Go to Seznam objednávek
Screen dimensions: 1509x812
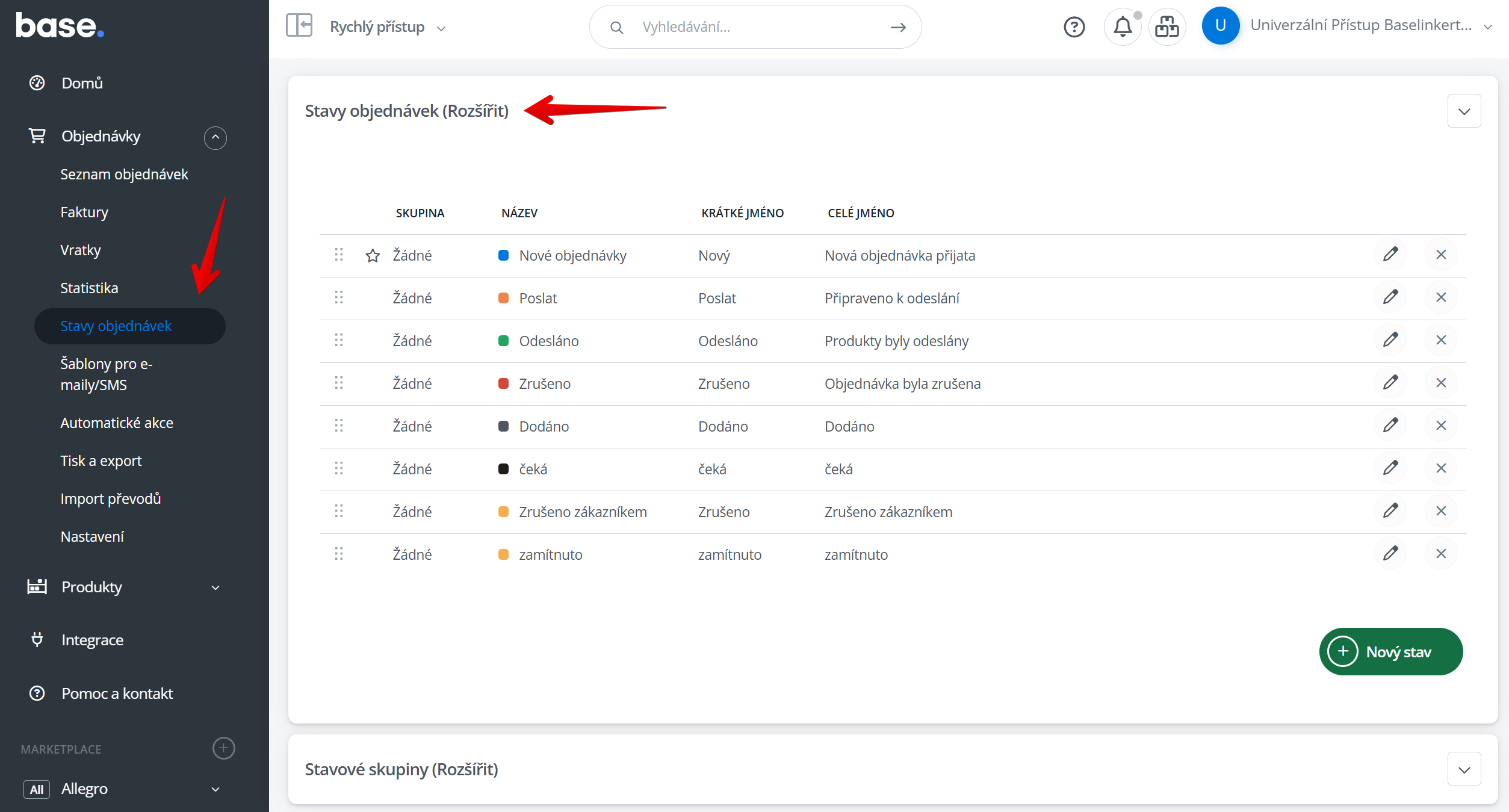(x=124, y=174)
